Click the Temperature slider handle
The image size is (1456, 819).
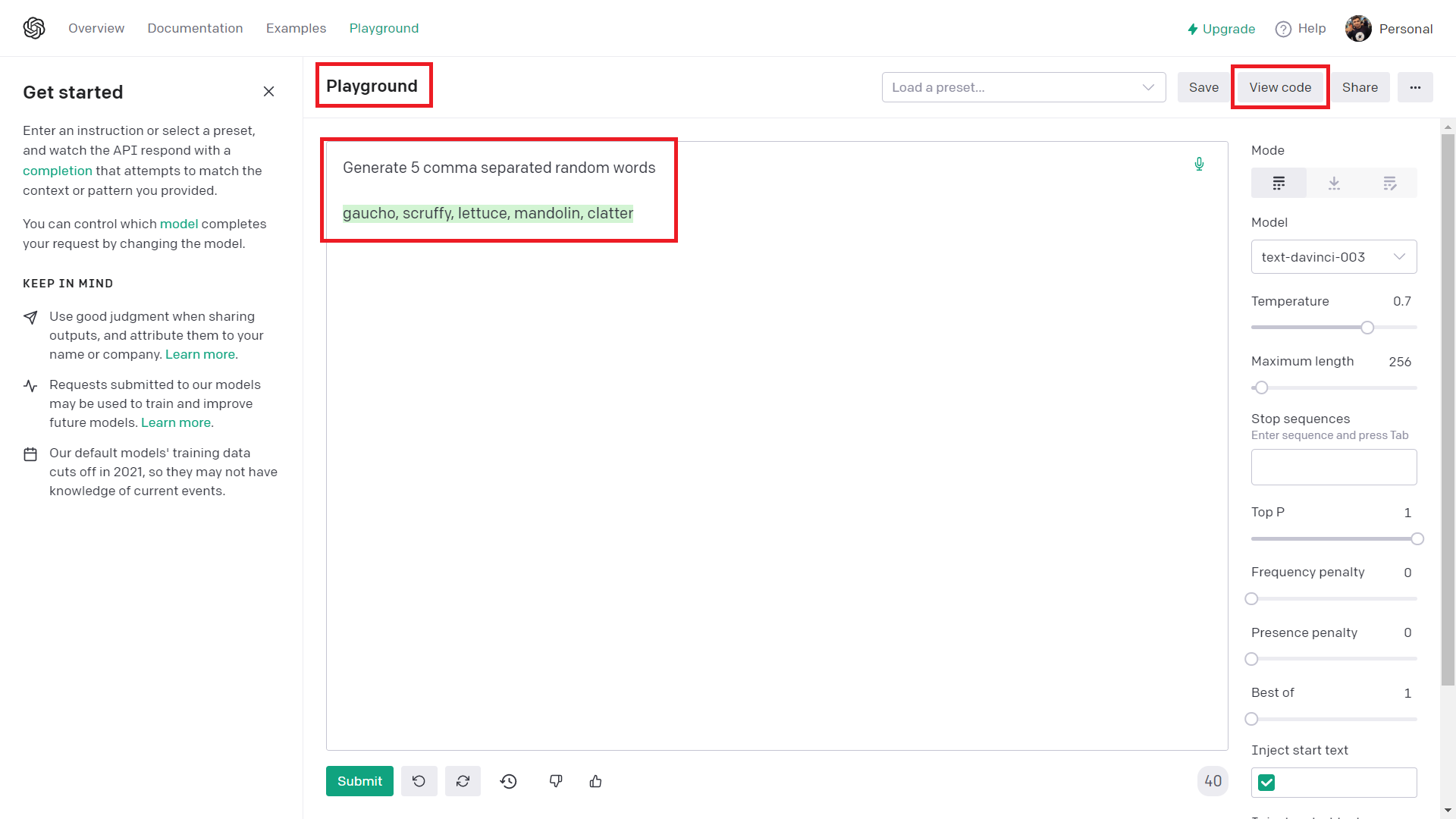pos(1367,328)
